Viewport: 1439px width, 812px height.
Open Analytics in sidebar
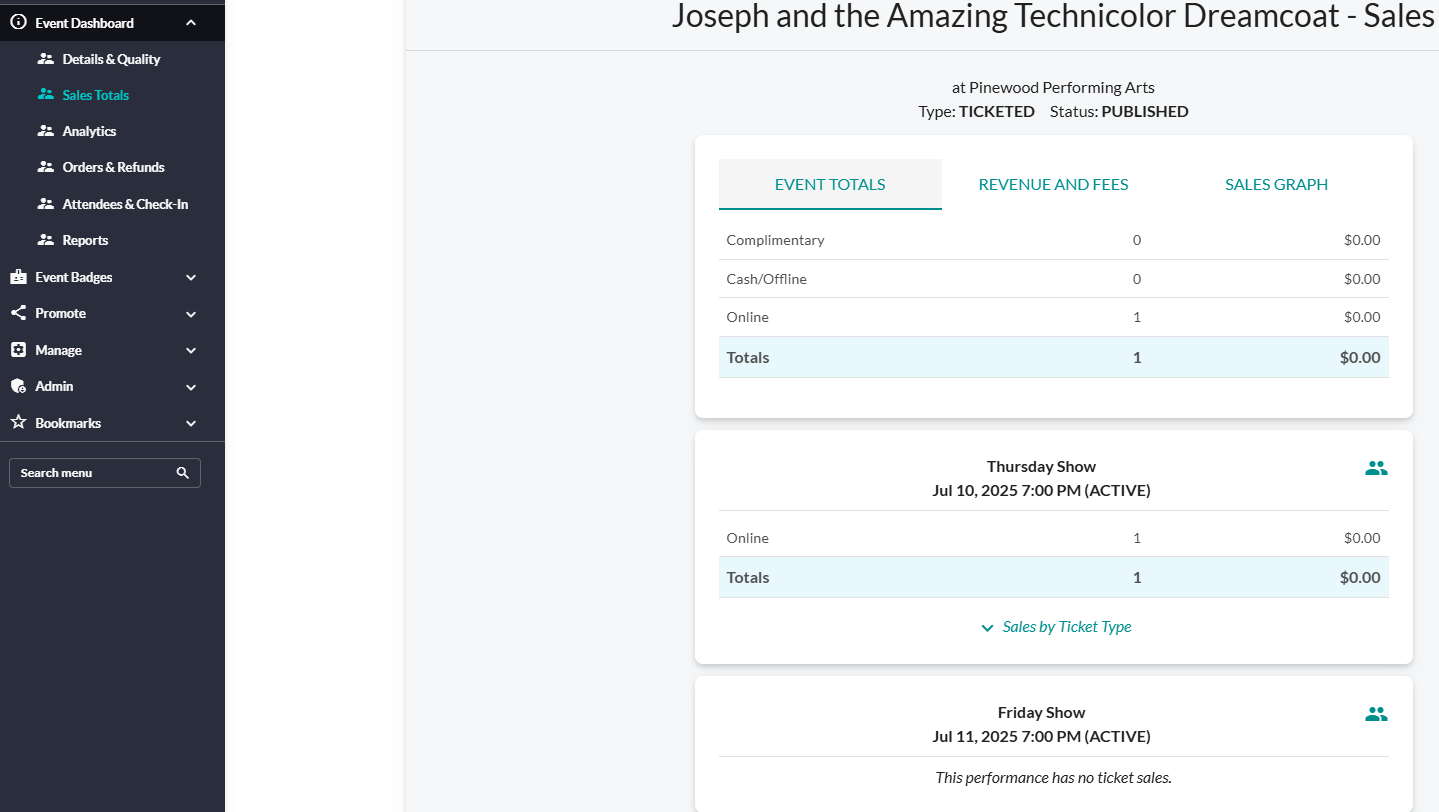tap(89, 131)
